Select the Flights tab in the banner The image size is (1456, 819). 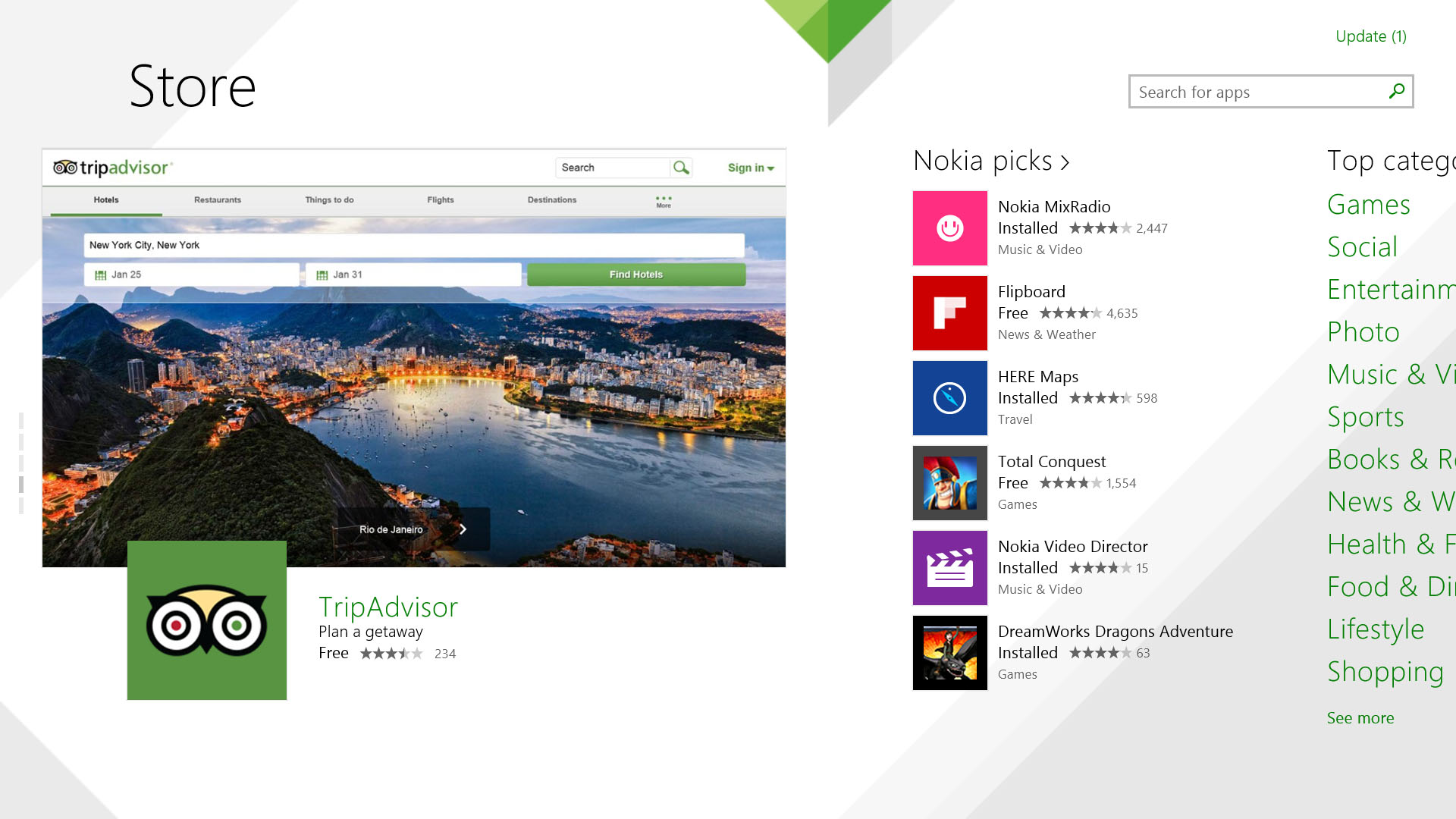(x=441, y=200)
